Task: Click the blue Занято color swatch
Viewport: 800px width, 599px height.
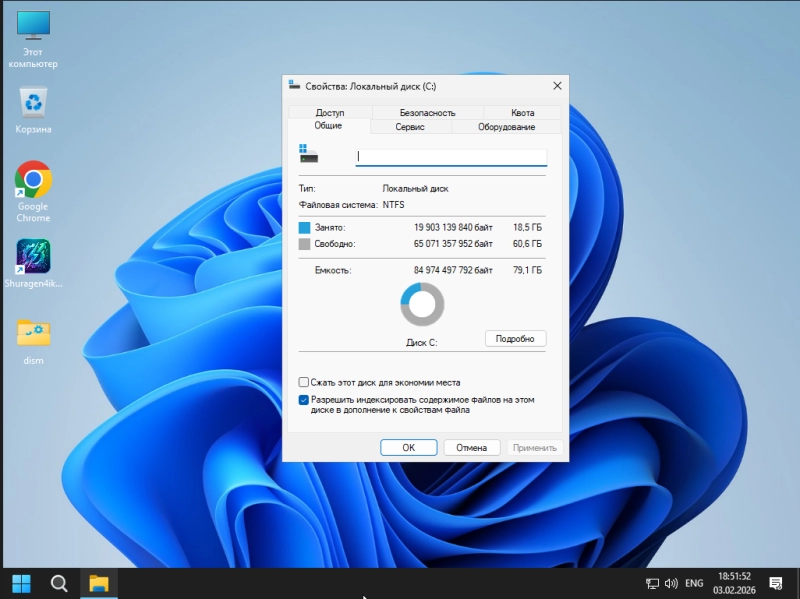Action: pos(305,228)
